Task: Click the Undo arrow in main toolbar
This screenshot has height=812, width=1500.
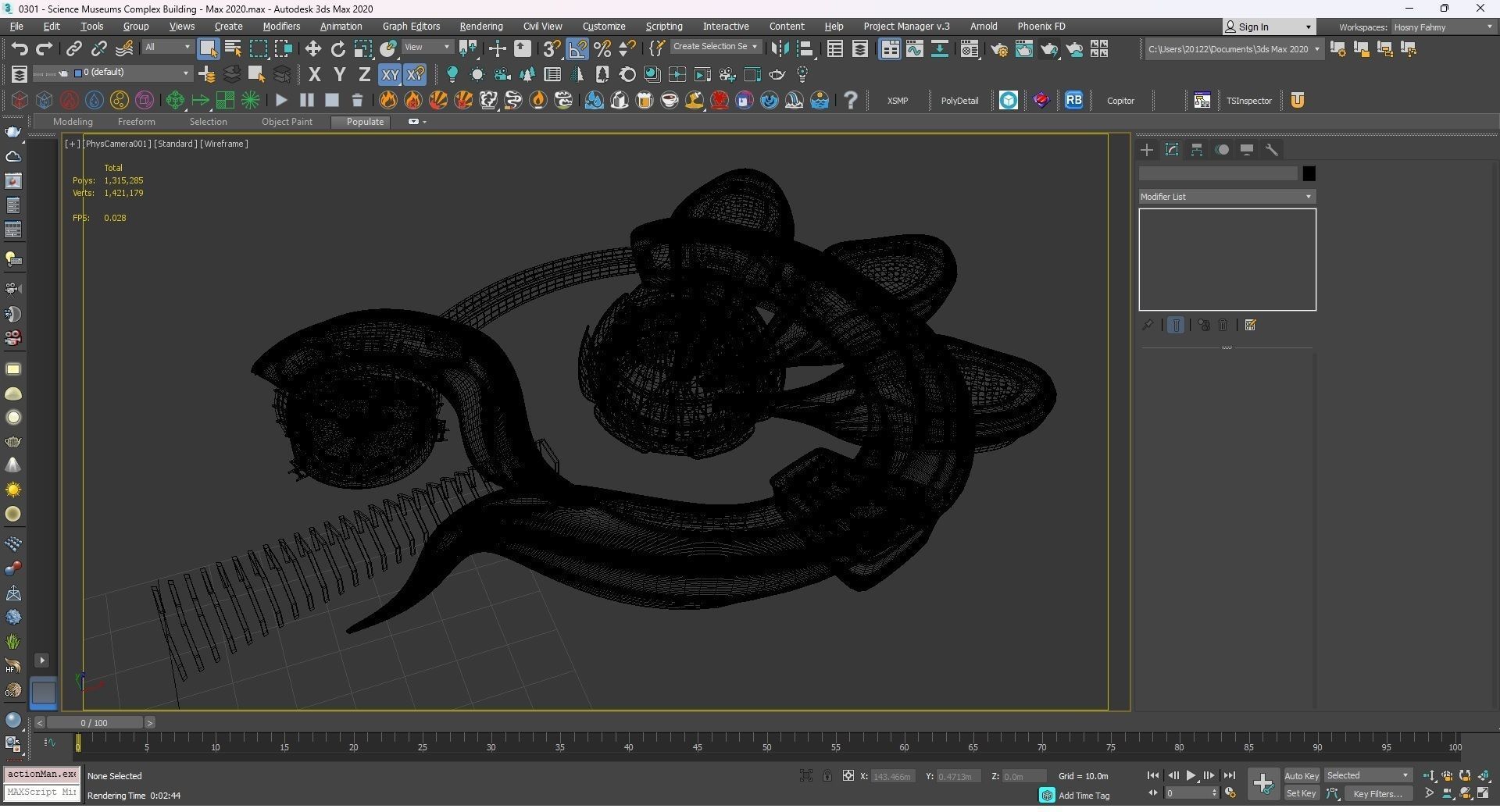Action: (19, 49)
